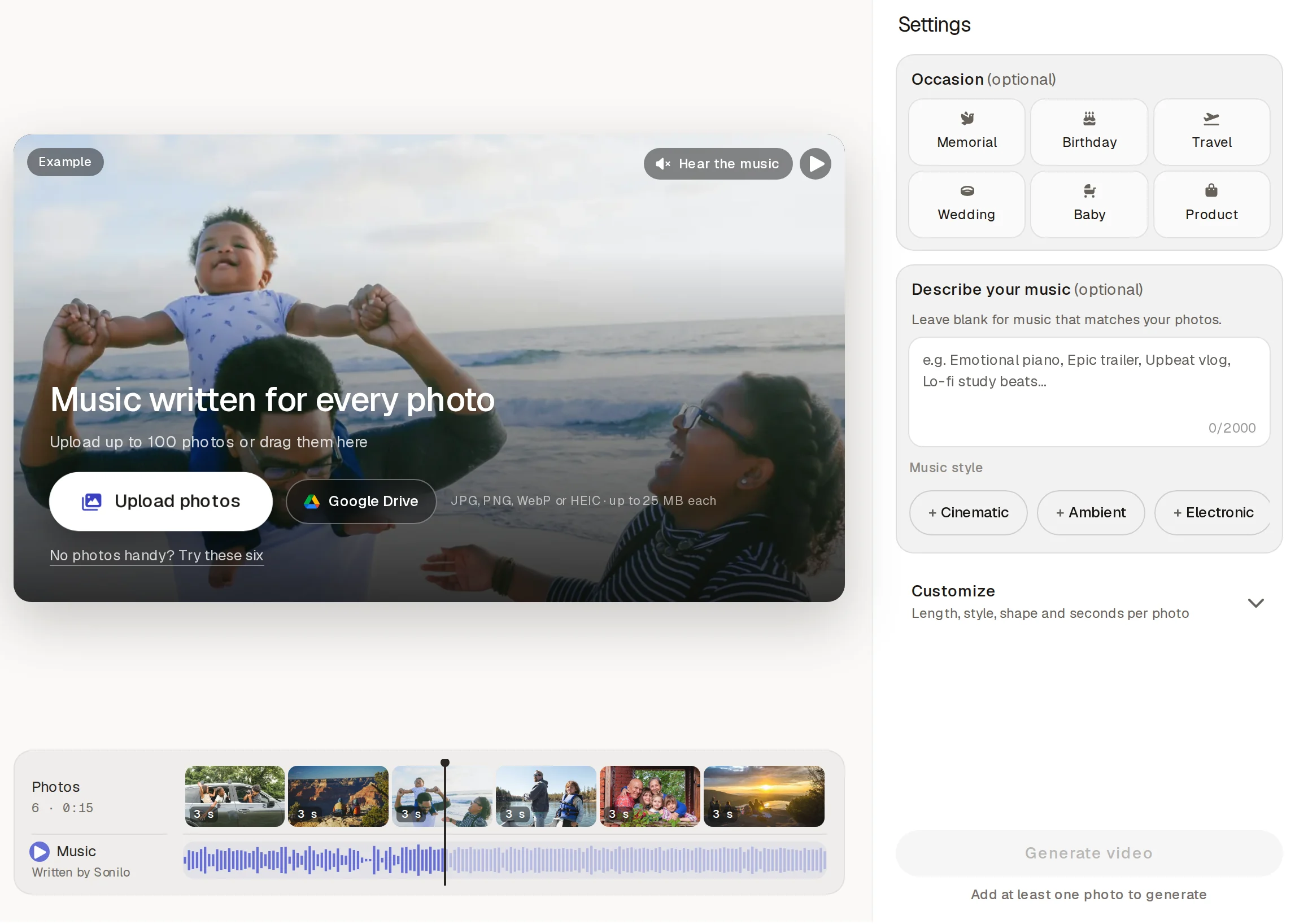Select the lake fishing photo thumbnail
Viewport: 1308px width, 924px height.
pos(547,797)
